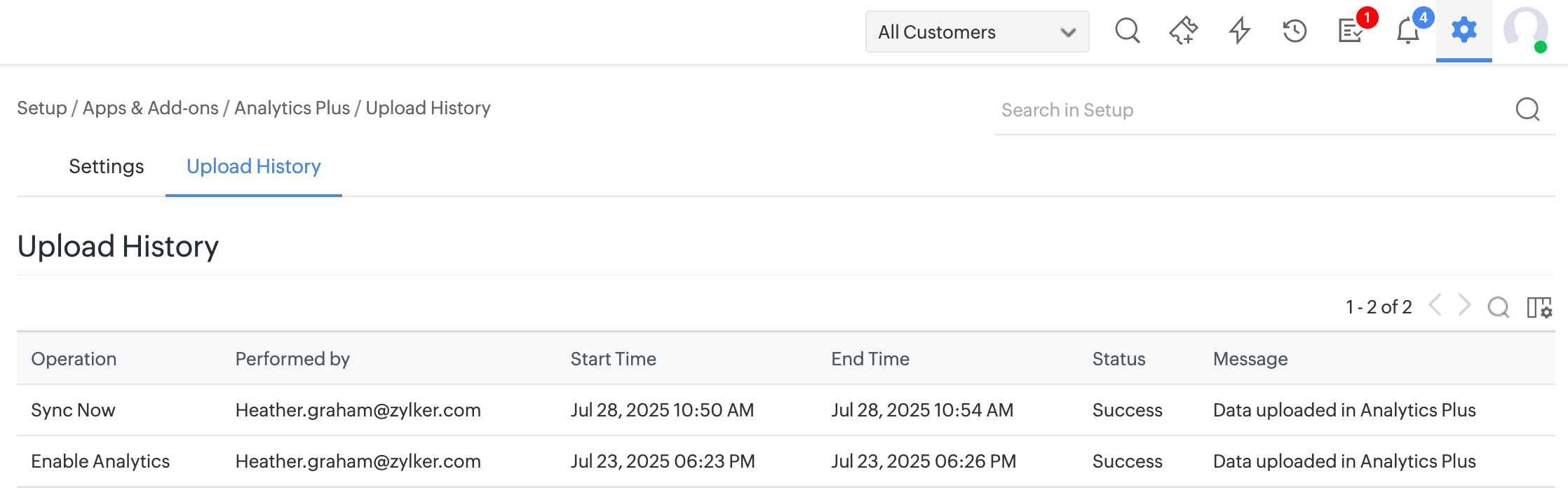The height and width of the screenshot is (488, 1568).
Task: Open the tasks checklist icon with badge
Action: click(x=1351, y=31)
